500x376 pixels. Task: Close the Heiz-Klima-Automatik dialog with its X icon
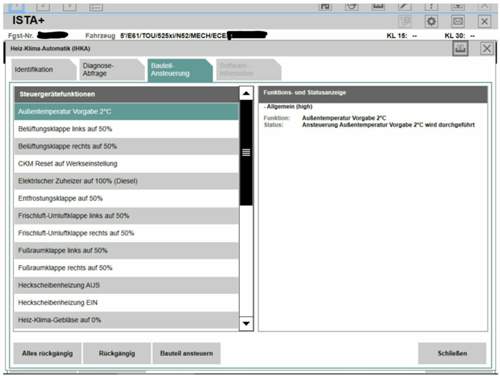pyautogui.click(x=486, y=49)
